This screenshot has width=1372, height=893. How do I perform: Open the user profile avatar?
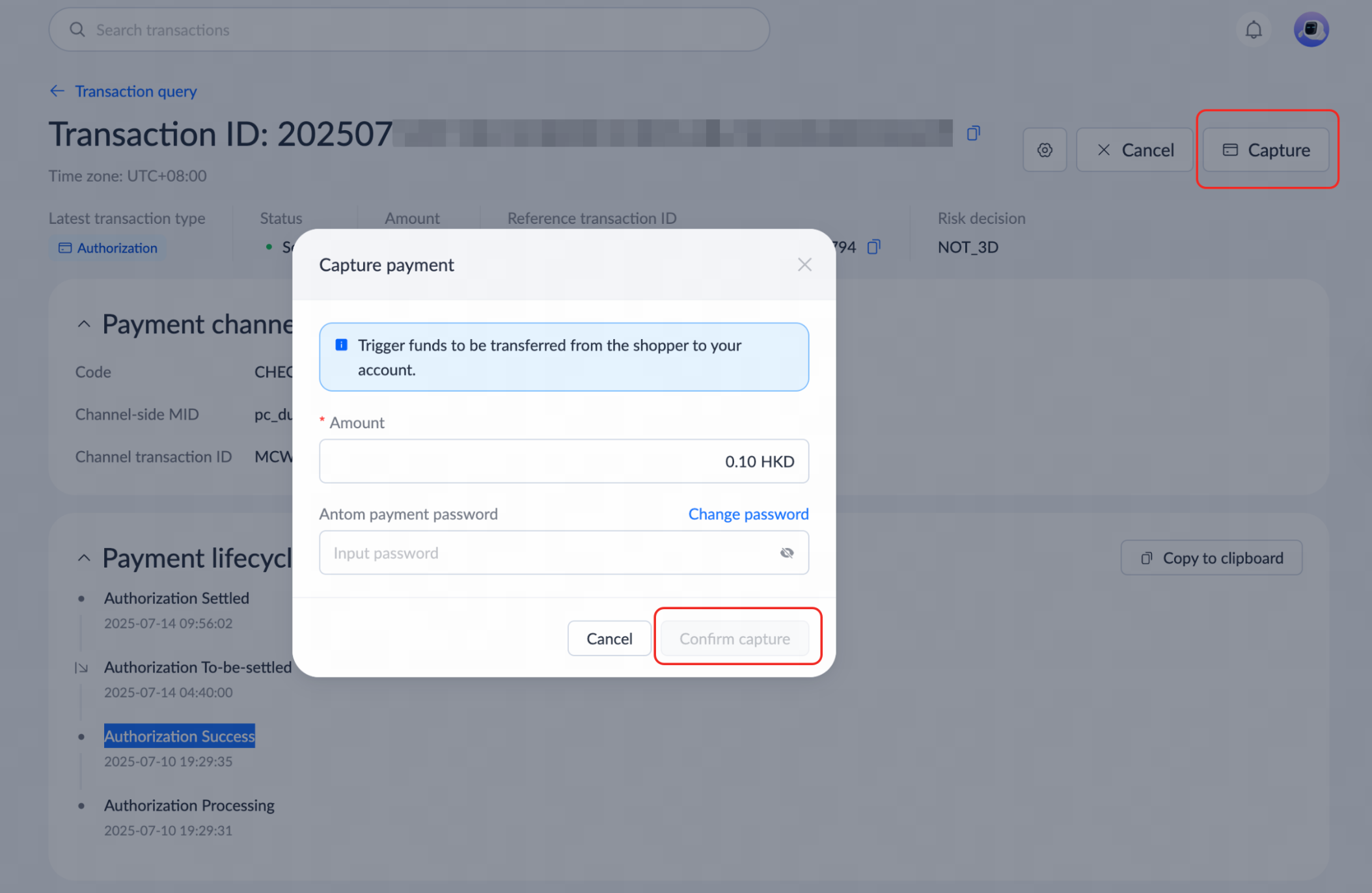(x=1311, y=30)
